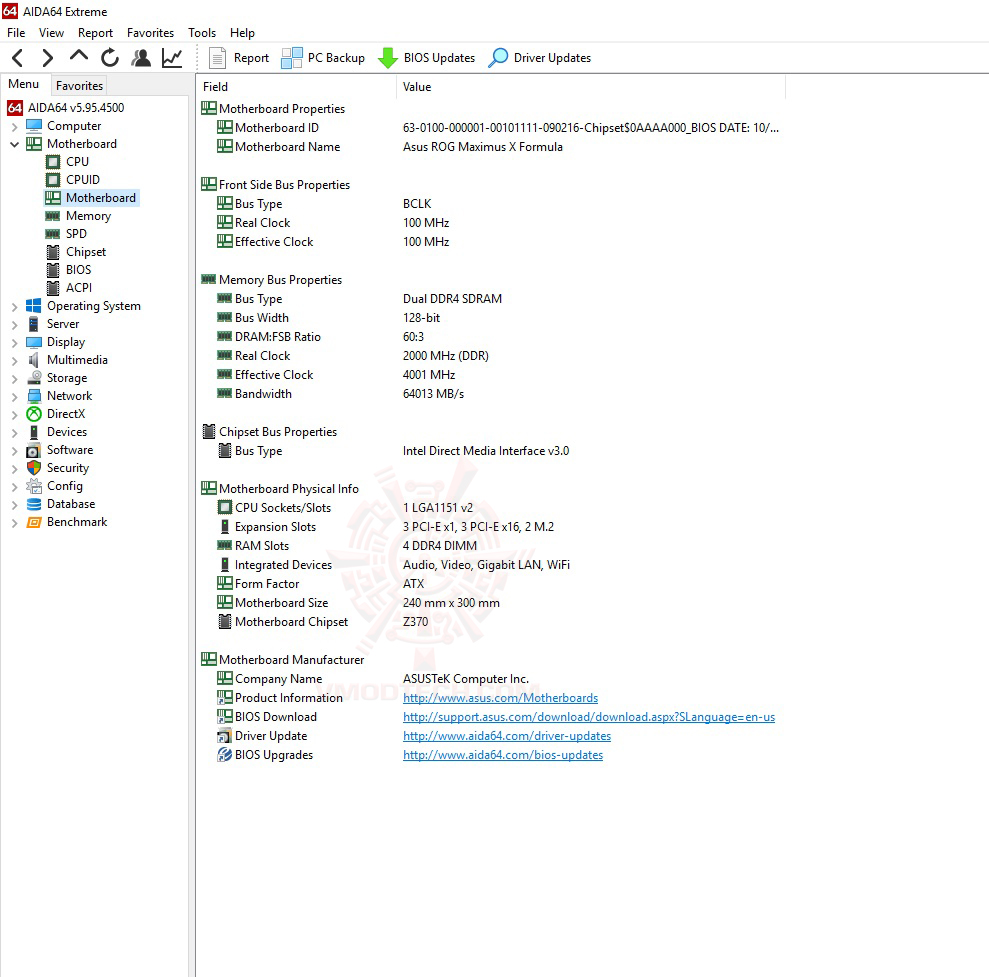Open the Report menu

click(95, 33)
